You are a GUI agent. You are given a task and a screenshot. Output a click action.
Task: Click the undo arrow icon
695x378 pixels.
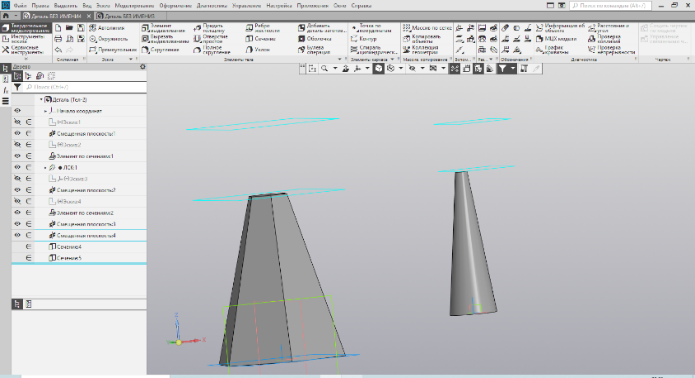[58, 50]
